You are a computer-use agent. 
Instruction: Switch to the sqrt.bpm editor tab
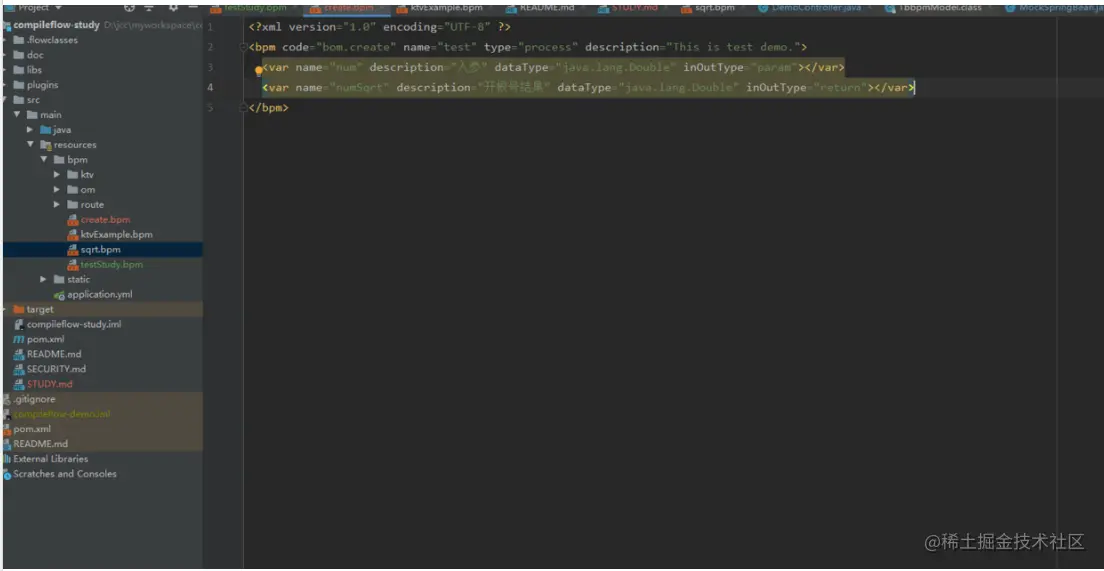pyautogui.click(x=713, y=8)
